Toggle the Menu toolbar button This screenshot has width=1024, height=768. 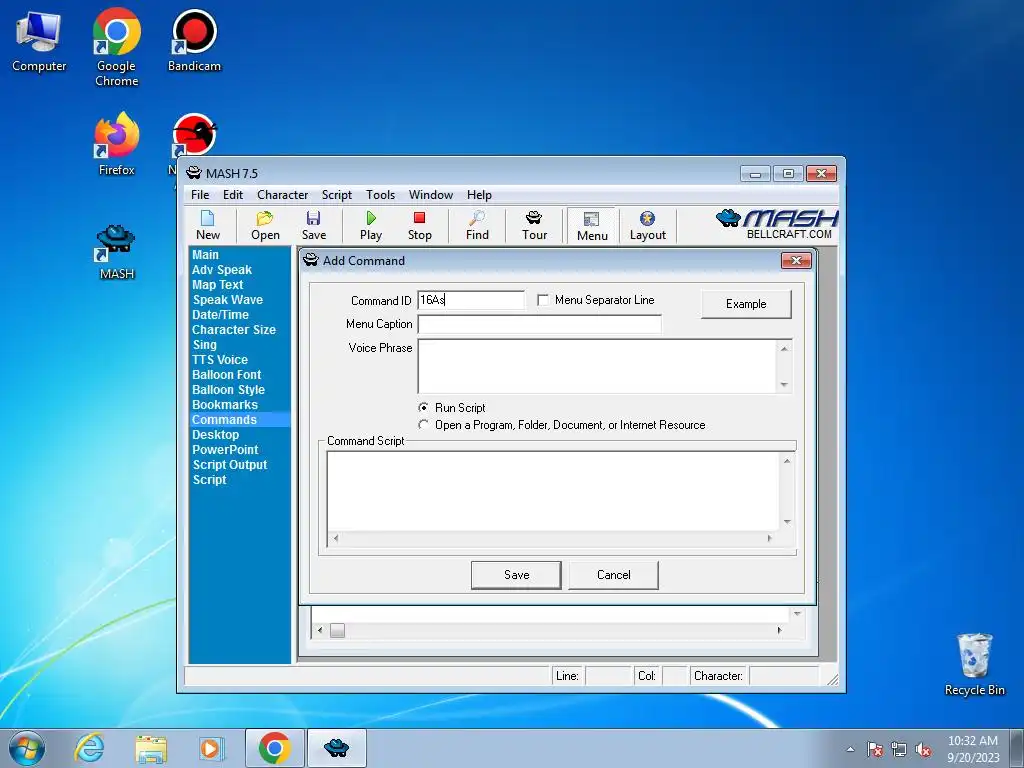(592, 226)
